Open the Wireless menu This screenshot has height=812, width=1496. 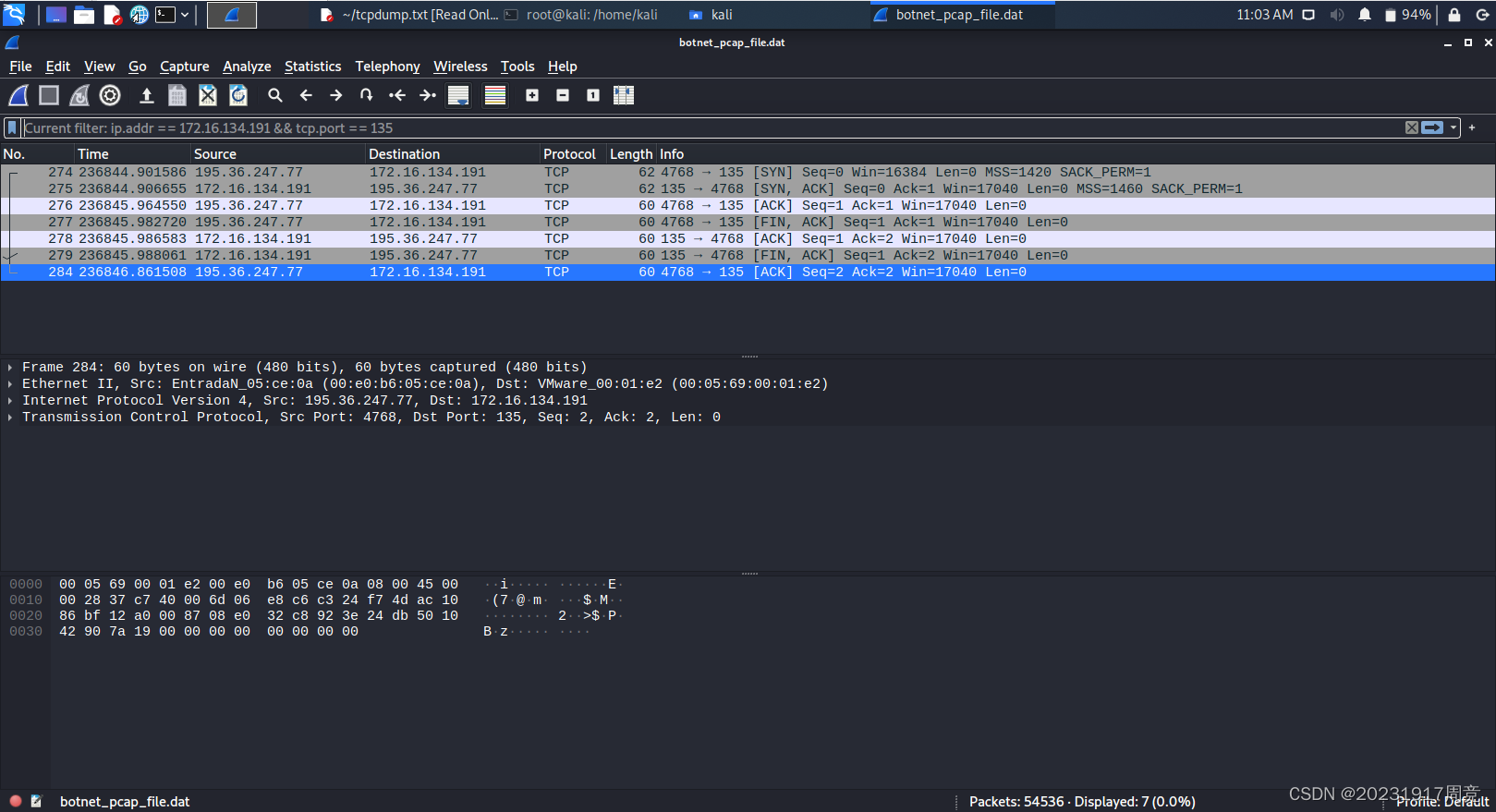pyautogui.click(x=460, y=67)
